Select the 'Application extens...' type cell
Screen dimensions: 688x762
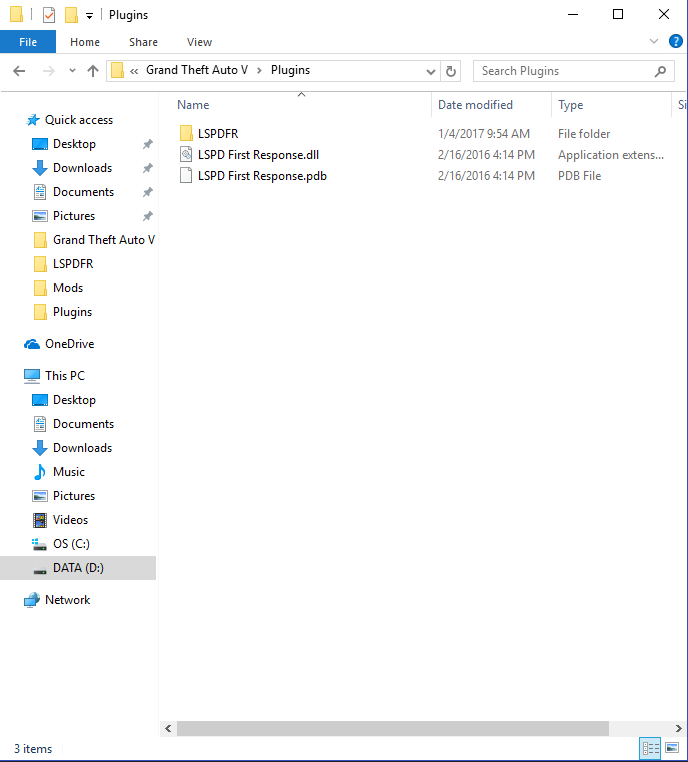click(x=611, y=155)
